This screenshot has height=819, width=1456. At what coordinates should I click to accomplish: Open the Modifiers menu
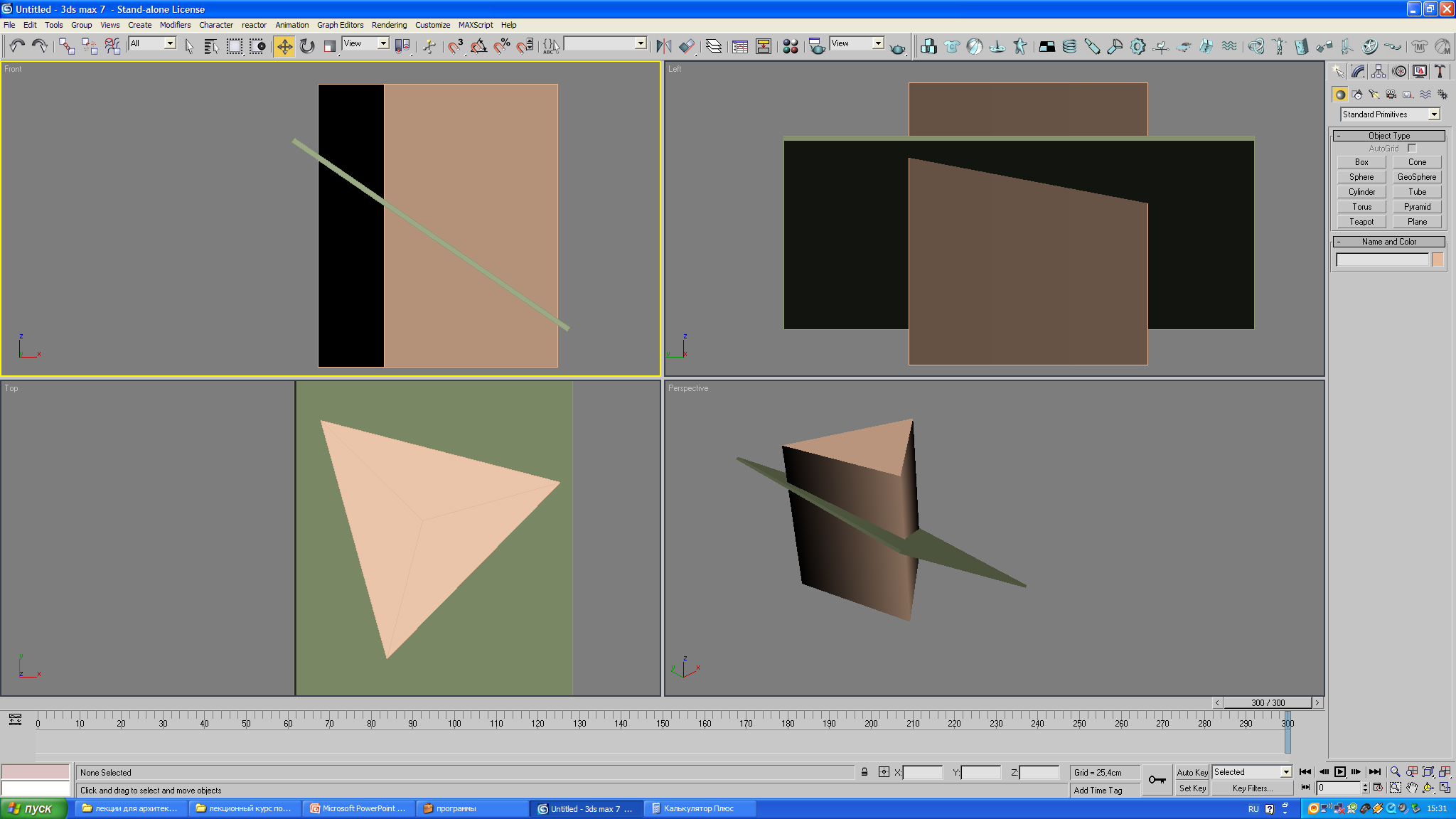pyautogui.click(x=175, y=25)
